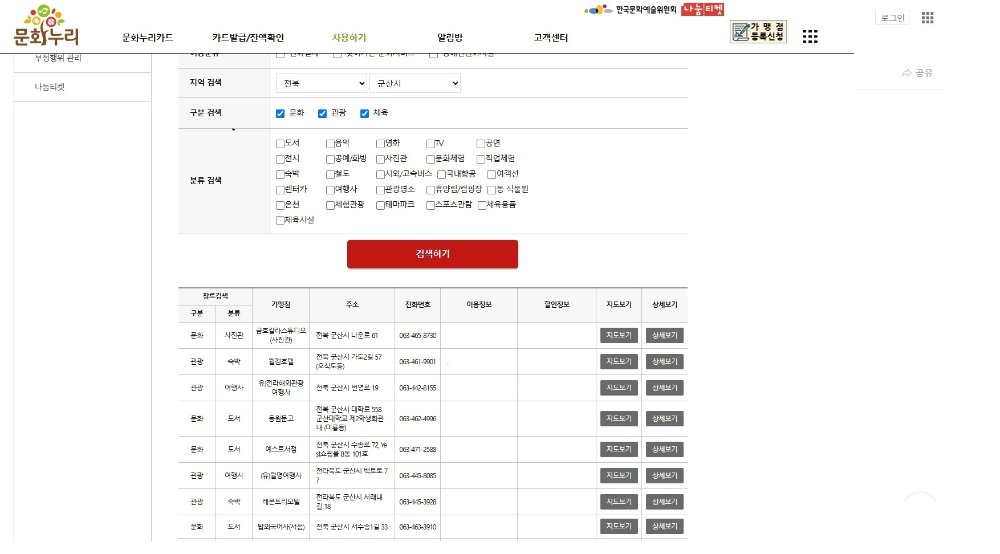This screenshot has width=1000, height=554.
Task: Uncheck the 체육 category checkbox
Action: coord(364,113)
